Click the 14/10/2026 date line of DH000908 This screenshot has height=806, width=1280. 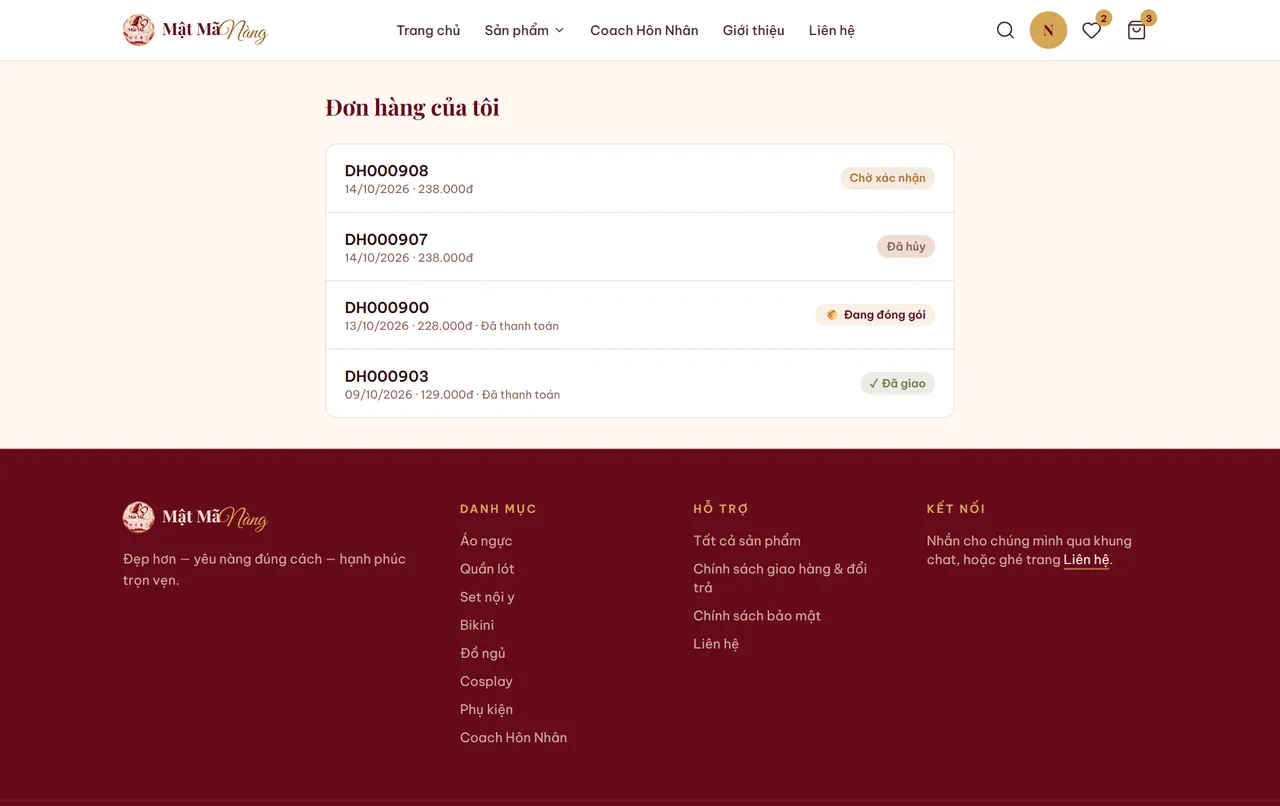click(409, 189)
